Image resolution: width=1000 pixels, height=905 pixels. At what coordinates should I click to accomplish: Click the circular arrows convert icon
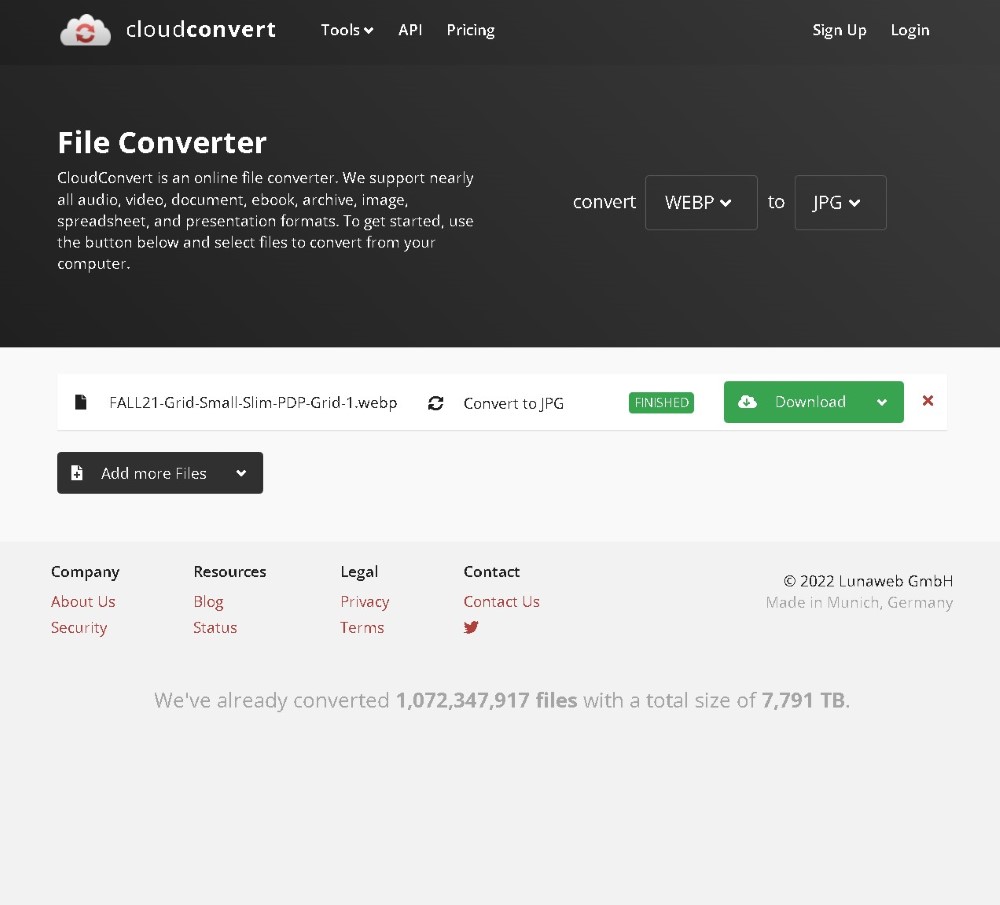pos(436,403)
